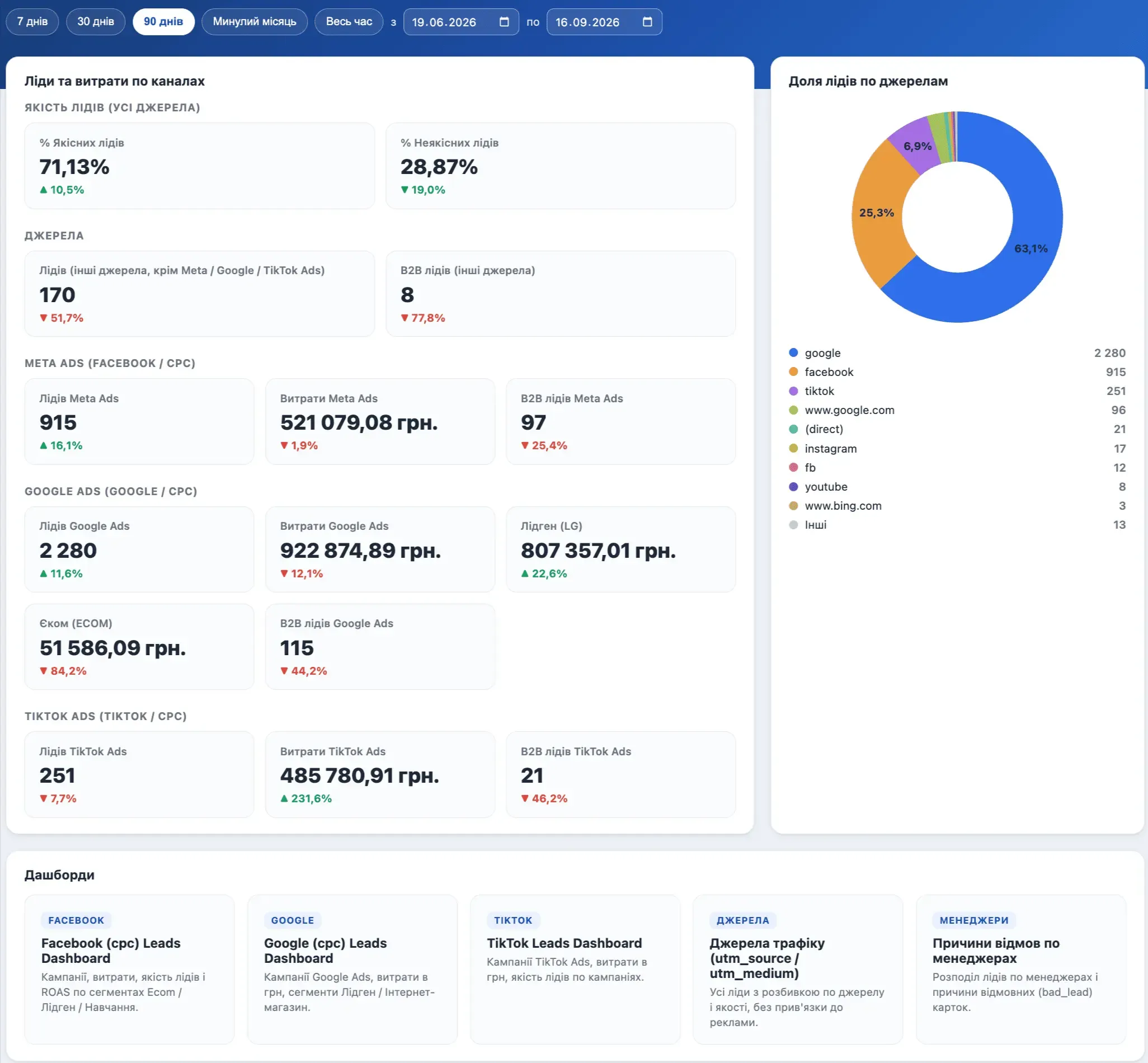
Task: Select the 7 днів period filter
Action: (x=32, y=22)
